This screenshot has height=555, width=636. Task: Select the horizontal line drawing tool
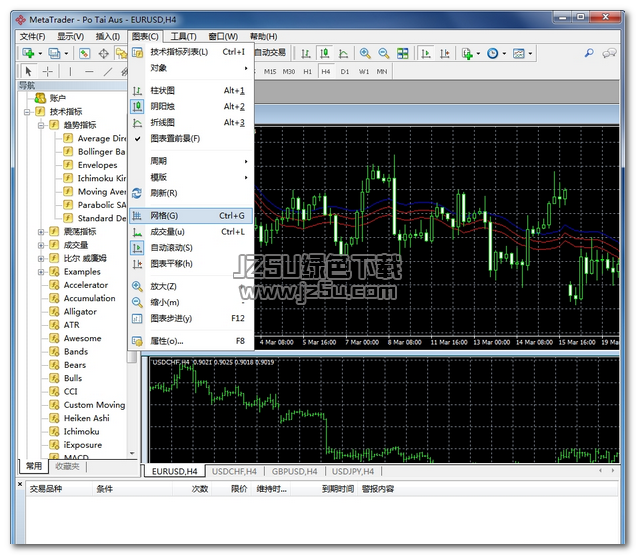coord(89,71)
